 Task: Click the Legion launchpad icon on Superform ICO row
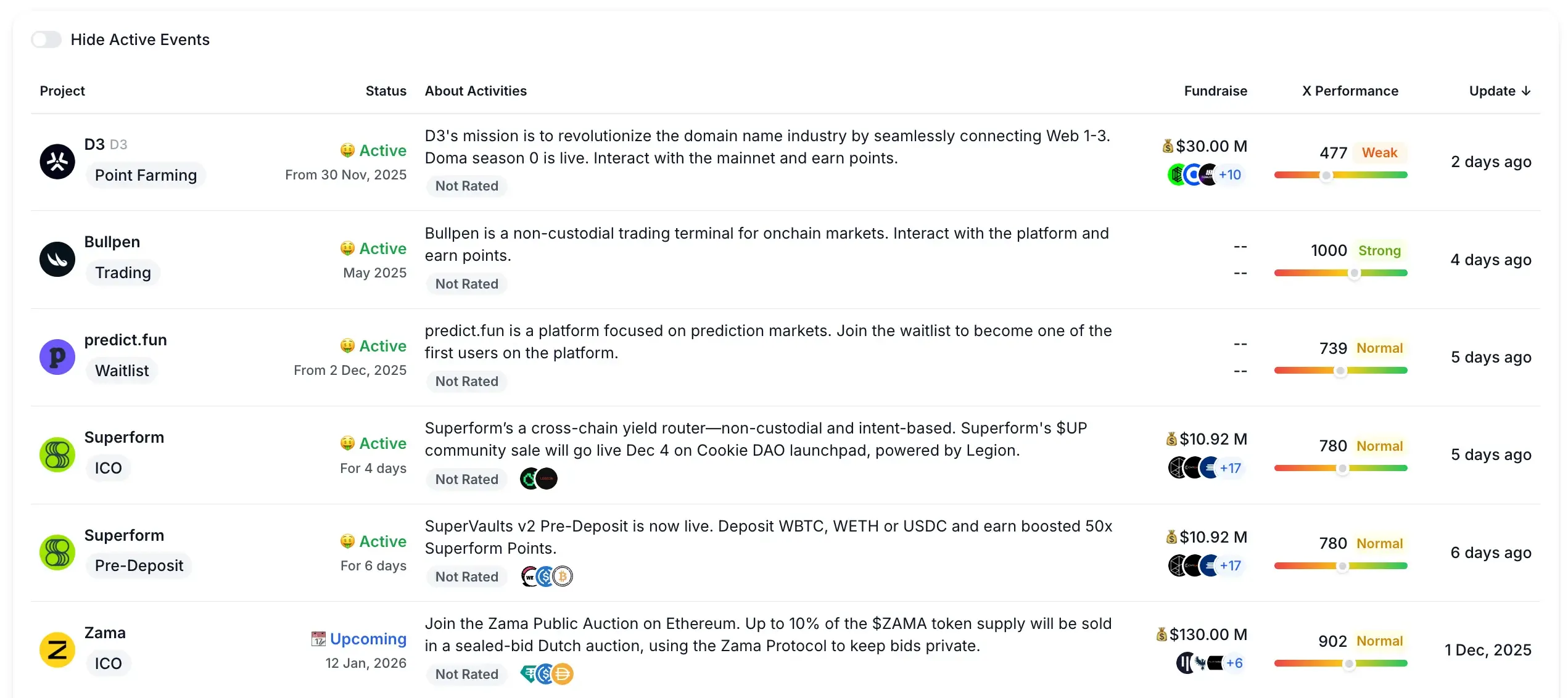coord(548,478)
